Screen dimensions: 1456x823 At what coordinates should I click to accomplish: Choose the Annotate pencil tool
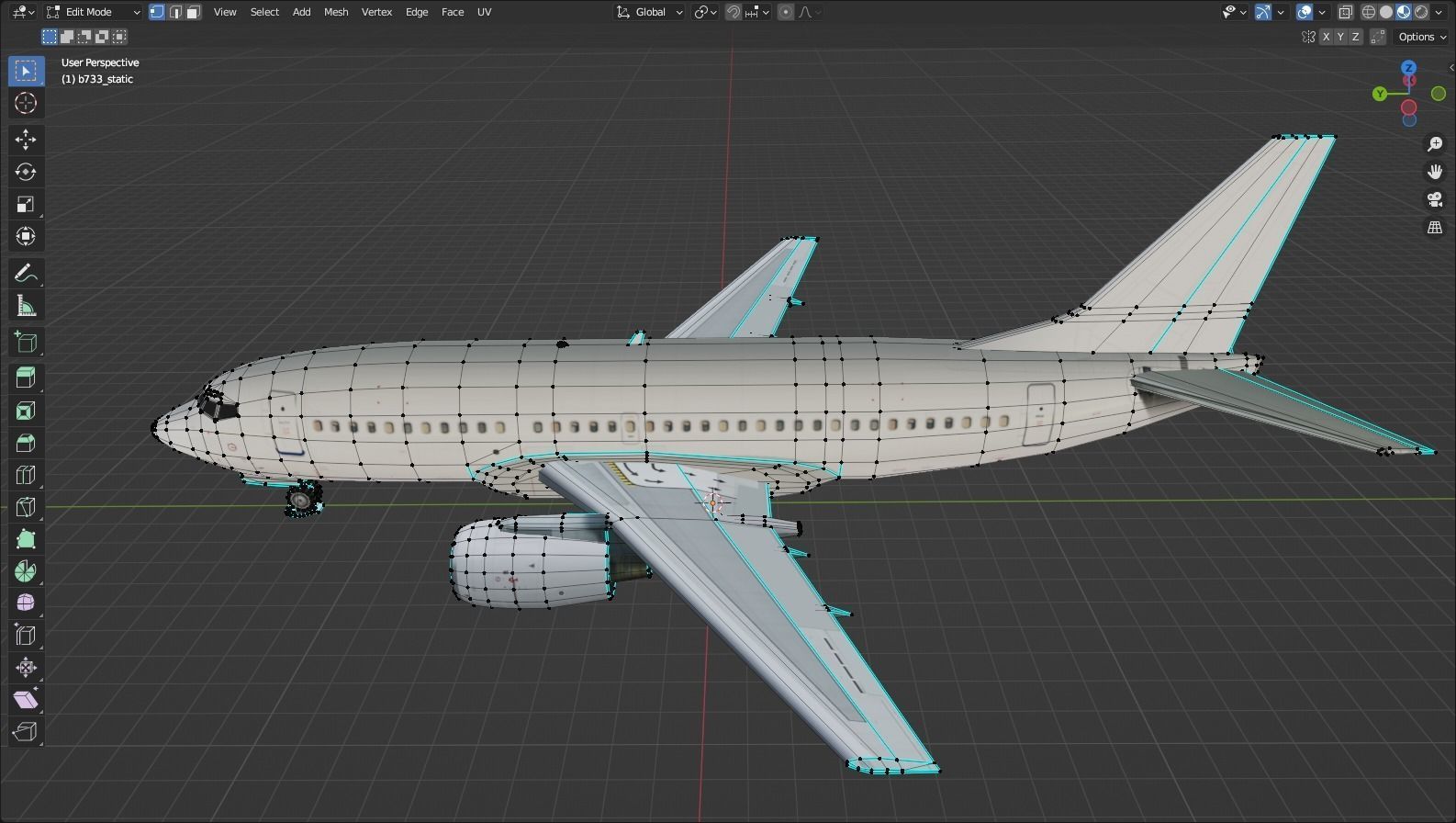(x=26, y=273)
